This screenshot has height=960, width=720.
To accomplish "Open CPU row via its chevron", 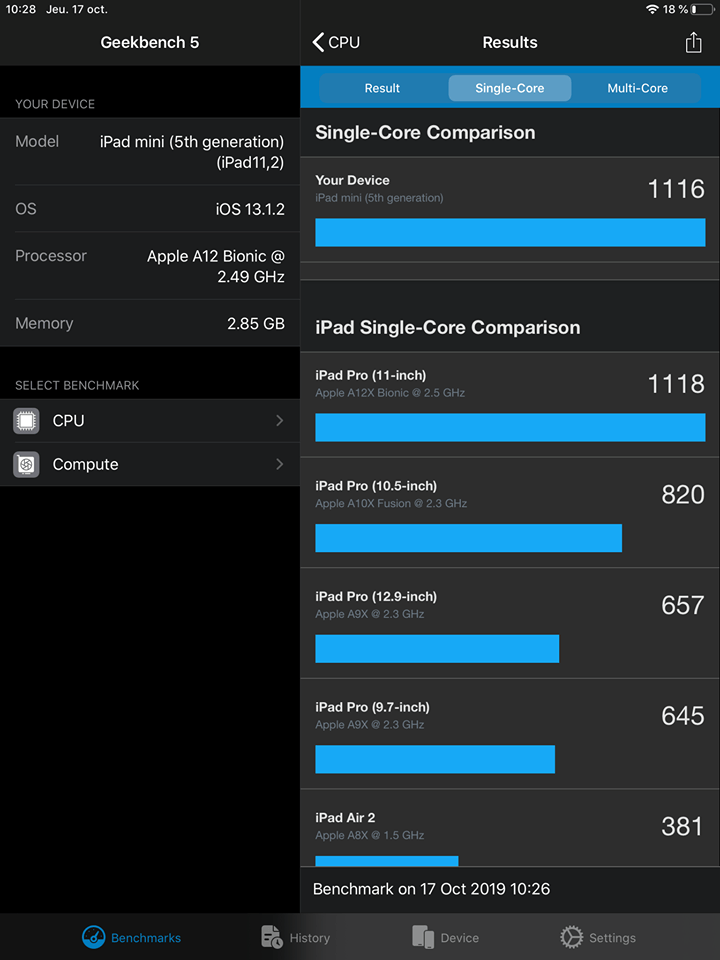I will coord(279,421).
